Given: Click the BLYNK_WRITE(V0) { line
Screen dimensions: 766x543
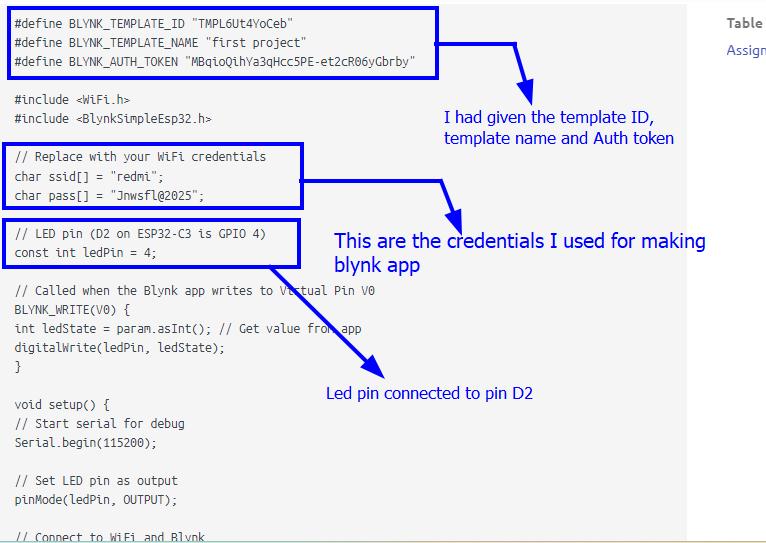Looking at the screenshot, I should [72, 310].
